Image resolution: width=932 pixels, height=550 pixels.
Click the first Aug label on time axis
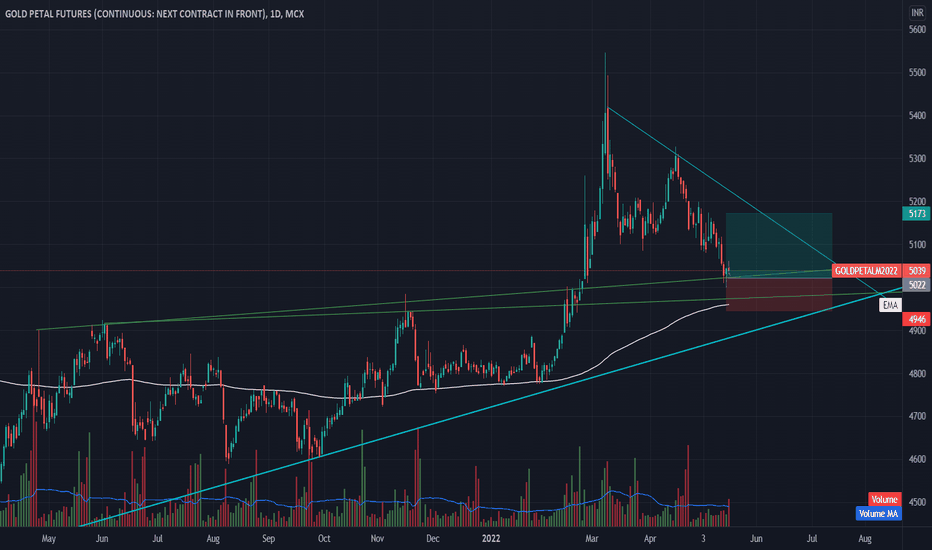coord(213,539)
